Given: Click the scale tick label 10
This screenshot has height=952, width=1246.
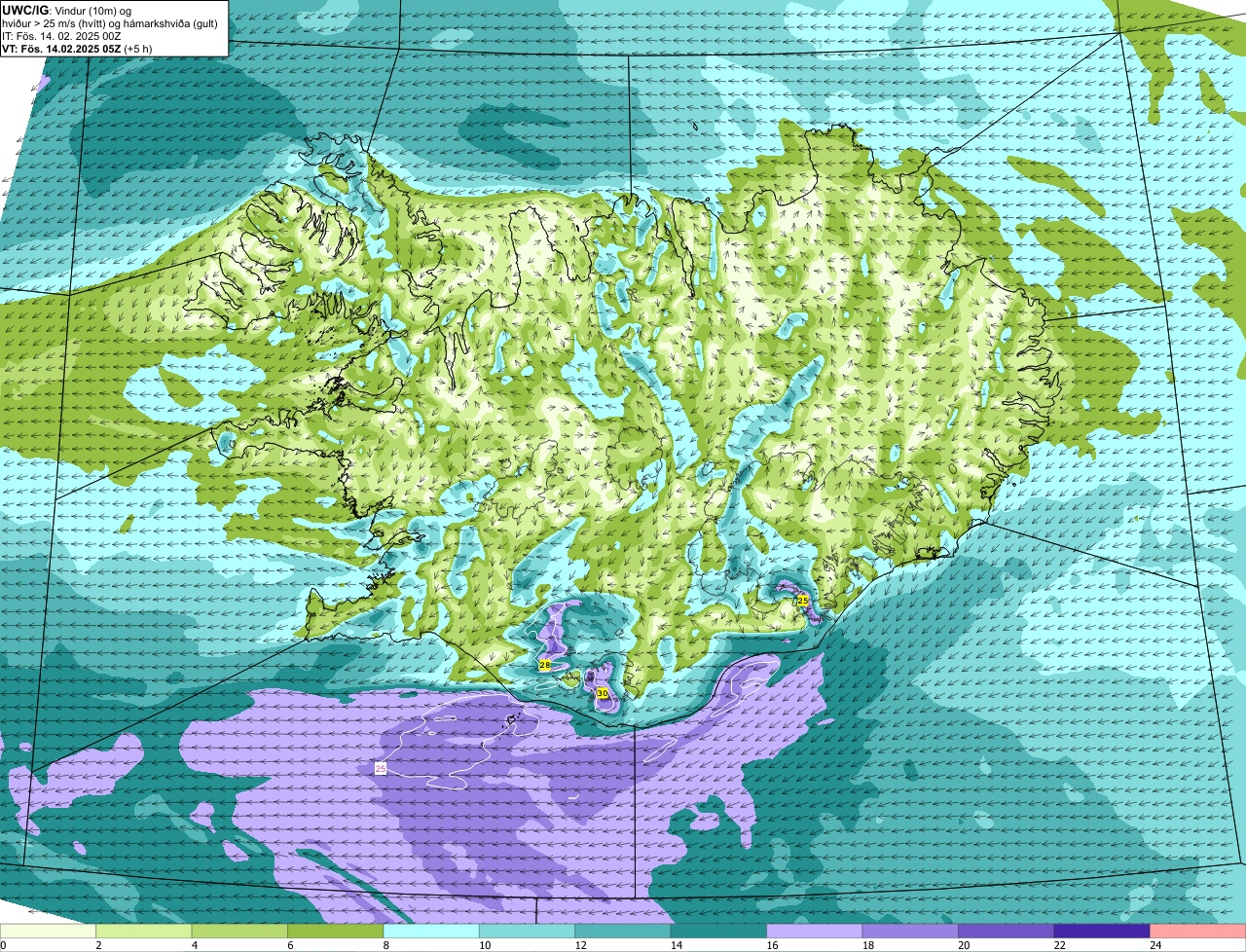Looking at the screenshot, I should click(485, 945).
